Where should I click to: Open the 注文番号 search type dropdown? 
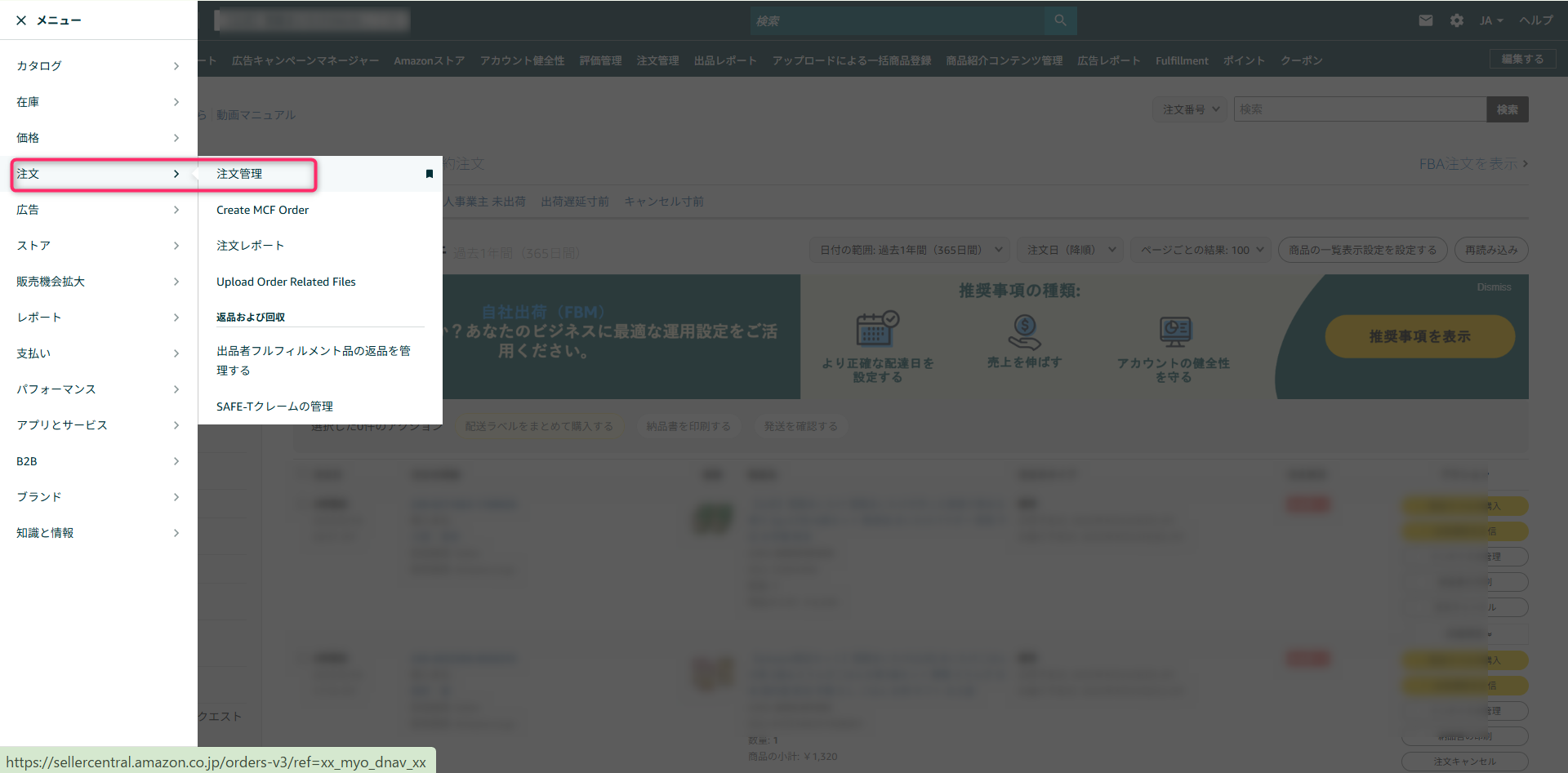pos(1190,109)
